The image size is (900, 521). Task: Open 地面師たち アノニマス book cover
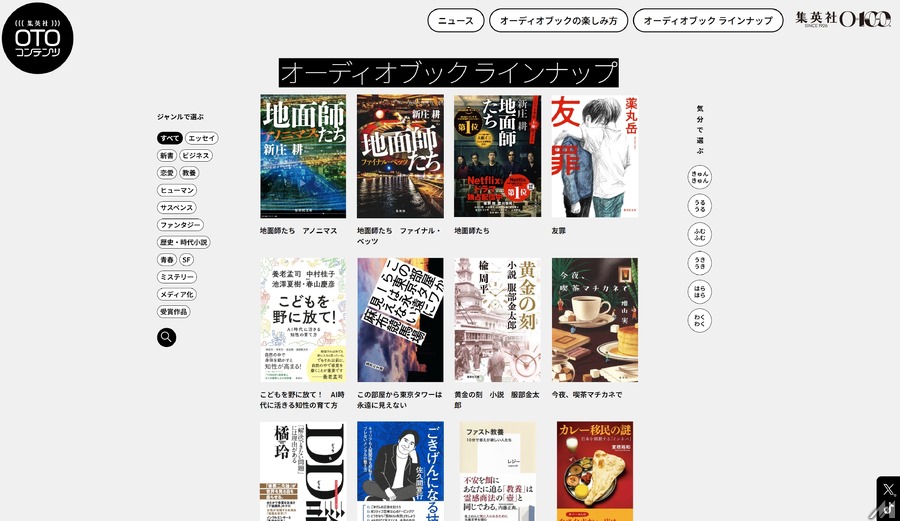pyautogui.click(x=303, y=156)
